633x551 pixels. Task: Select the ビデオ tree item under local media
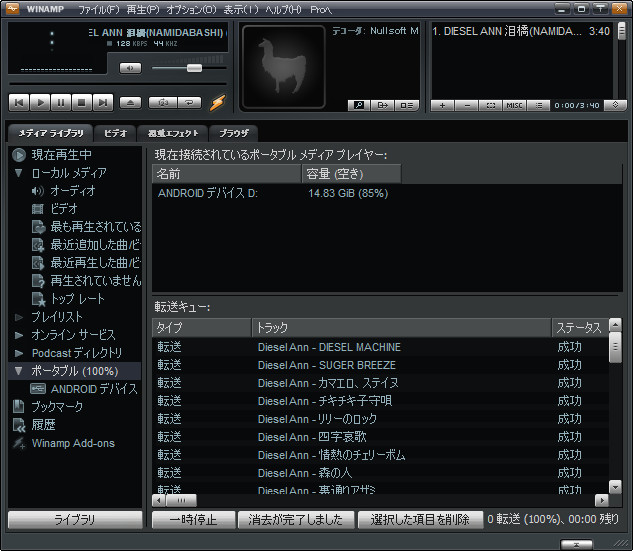coord(64,209)
